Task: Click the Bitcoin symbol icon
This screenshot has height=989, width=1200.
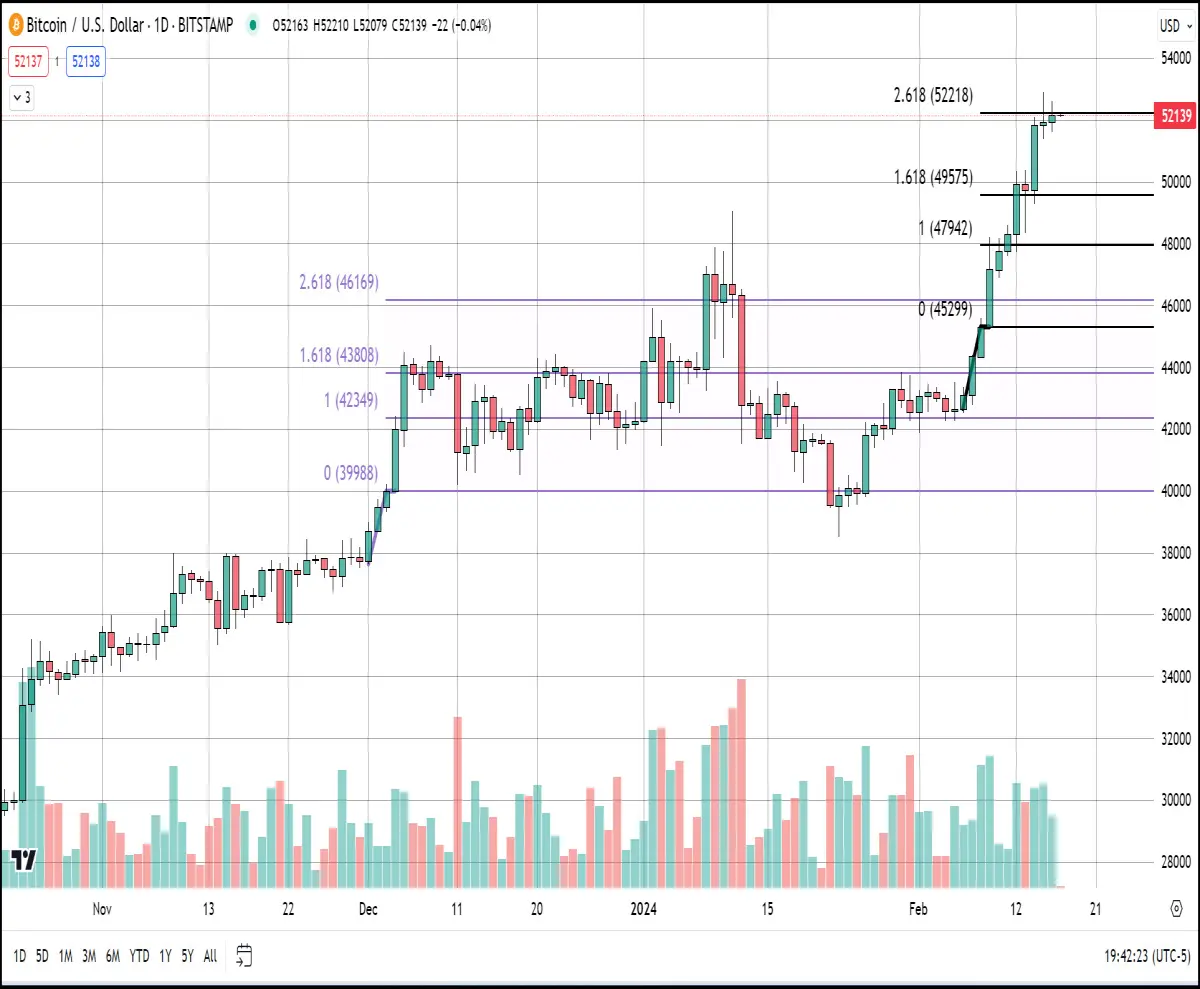Action: click(14, 25)
